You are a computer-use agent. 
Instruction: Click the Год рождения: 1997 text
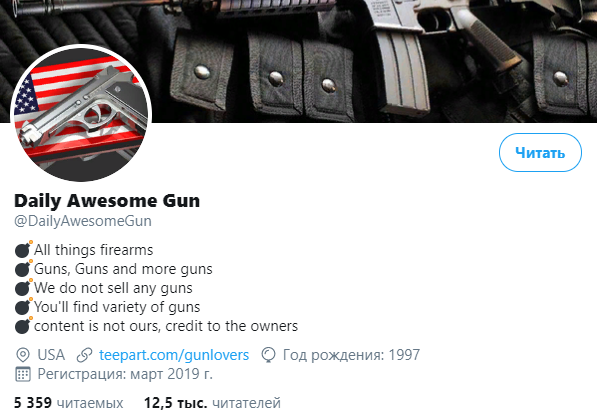pyautogui.click(x=351, y=355)
